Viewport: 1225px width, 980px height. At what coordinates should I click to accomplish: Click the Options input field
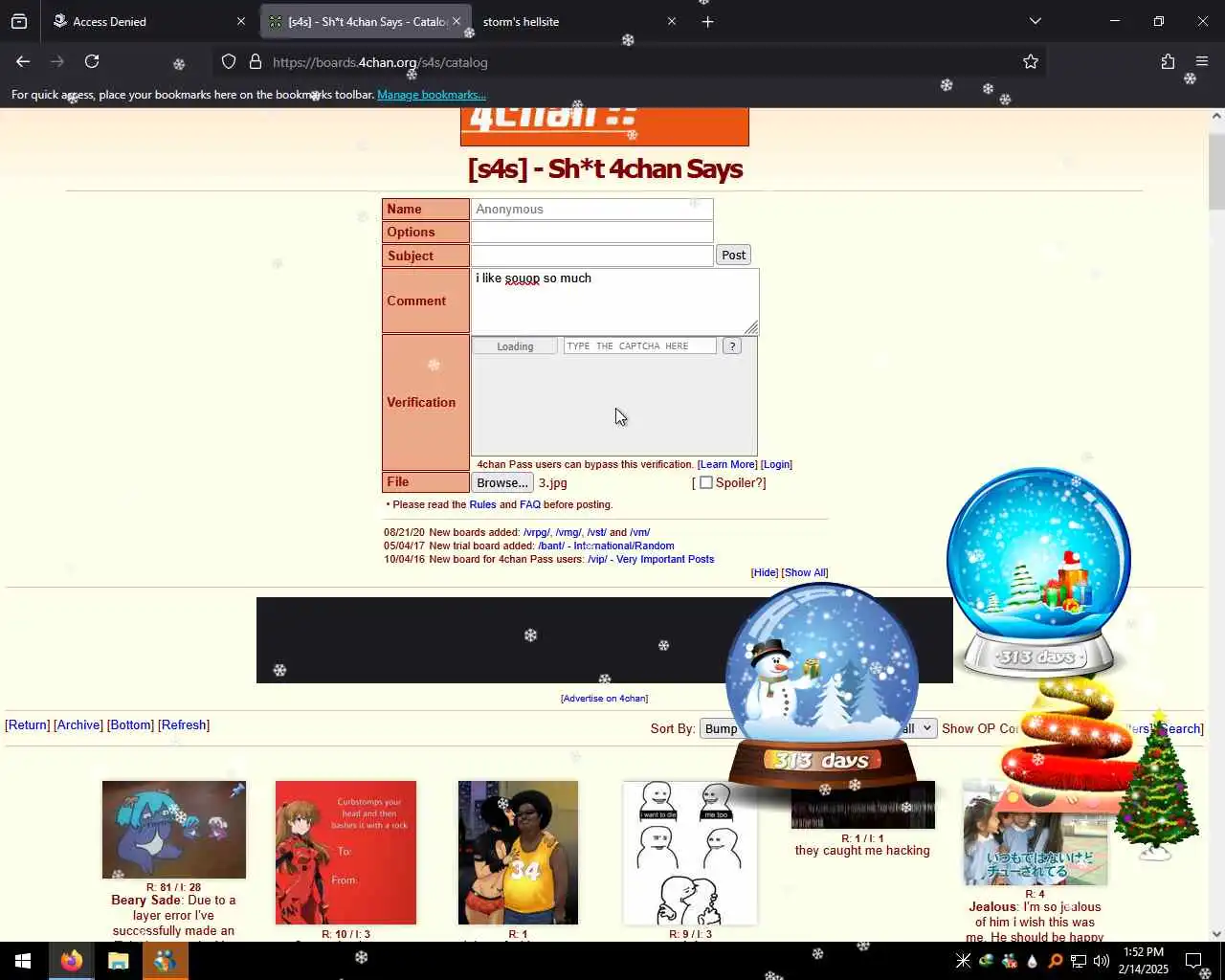pyautogui.click(x=591, y=232)
